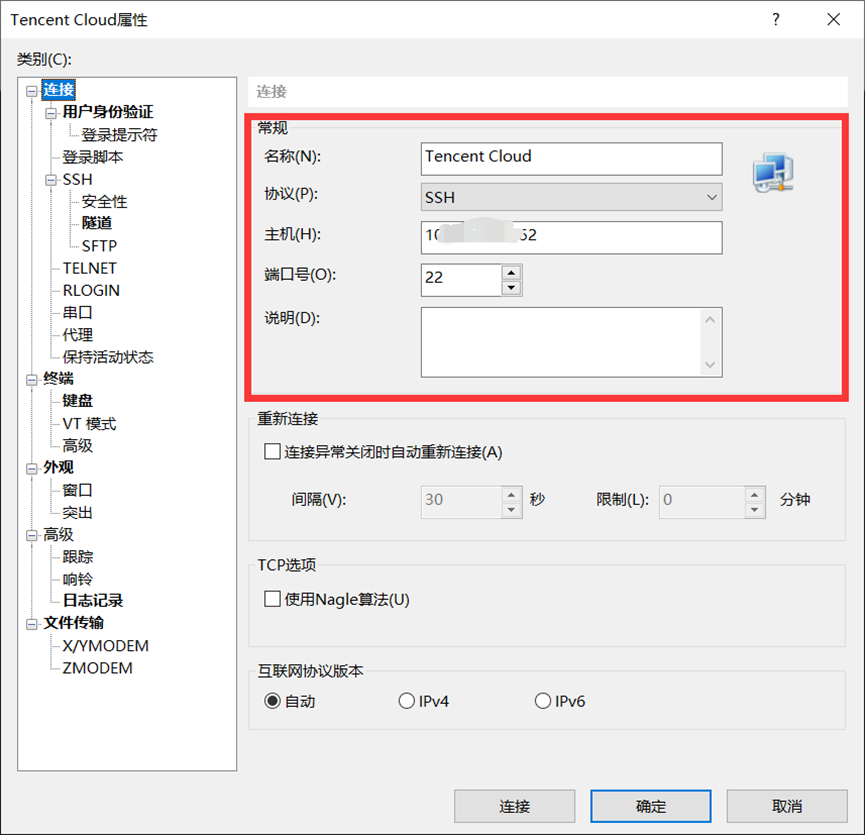
Task: Select the IPv4 radio button
Action: (x=407, y=701)
